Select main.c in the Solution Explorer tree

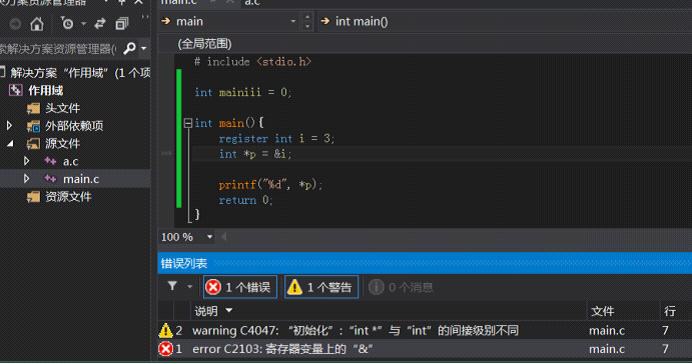coord(81,179)
